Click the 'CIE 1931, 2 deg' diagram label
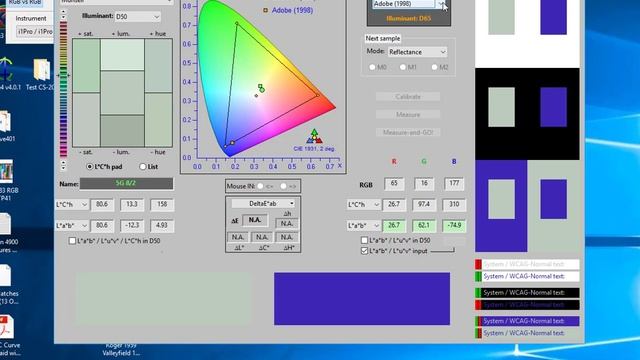Image resolution: width=640 pixels, height=360 pixels. (314, 149)
